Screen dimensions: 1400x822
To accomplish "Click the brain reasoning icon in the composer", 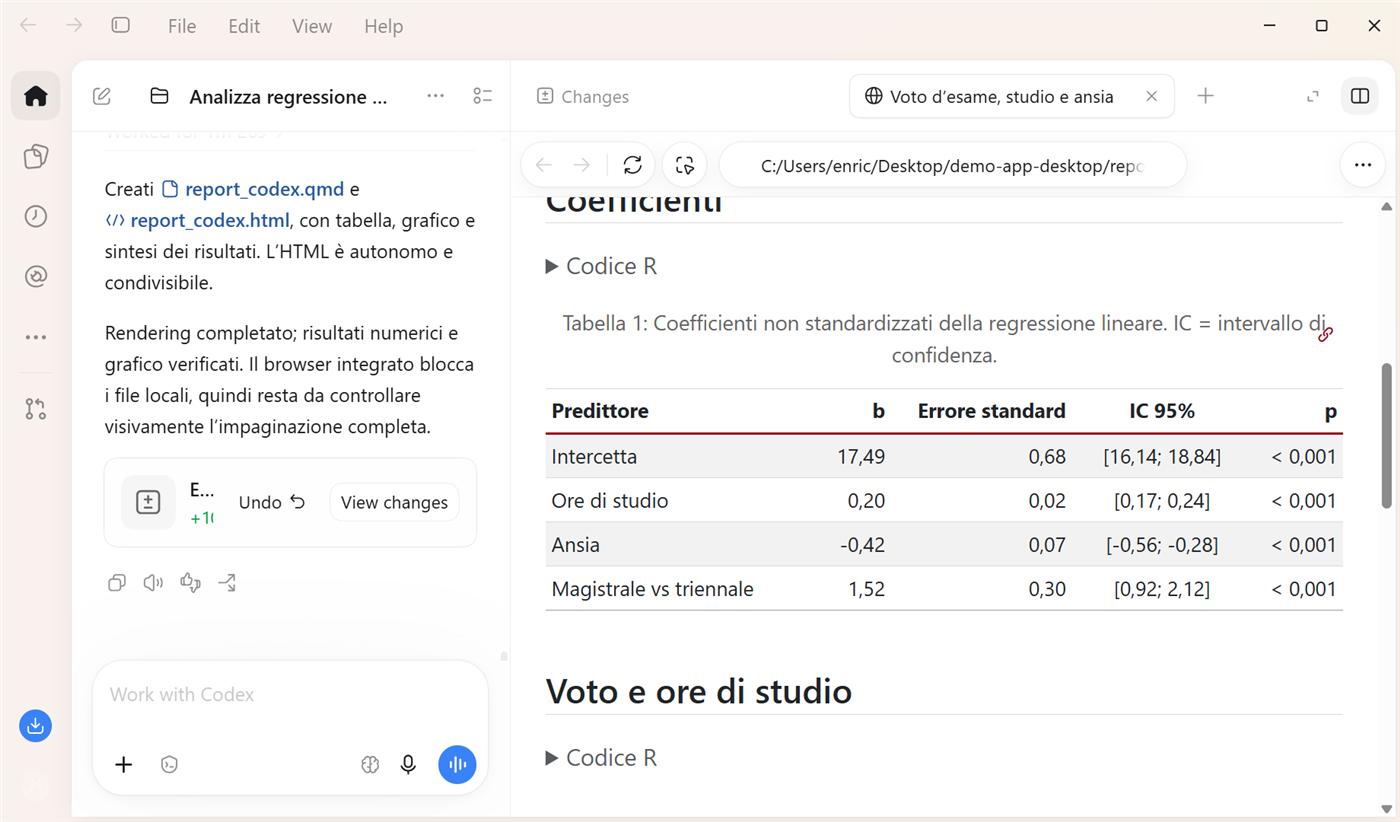I will pyautogui.click(x=370, y=765).
